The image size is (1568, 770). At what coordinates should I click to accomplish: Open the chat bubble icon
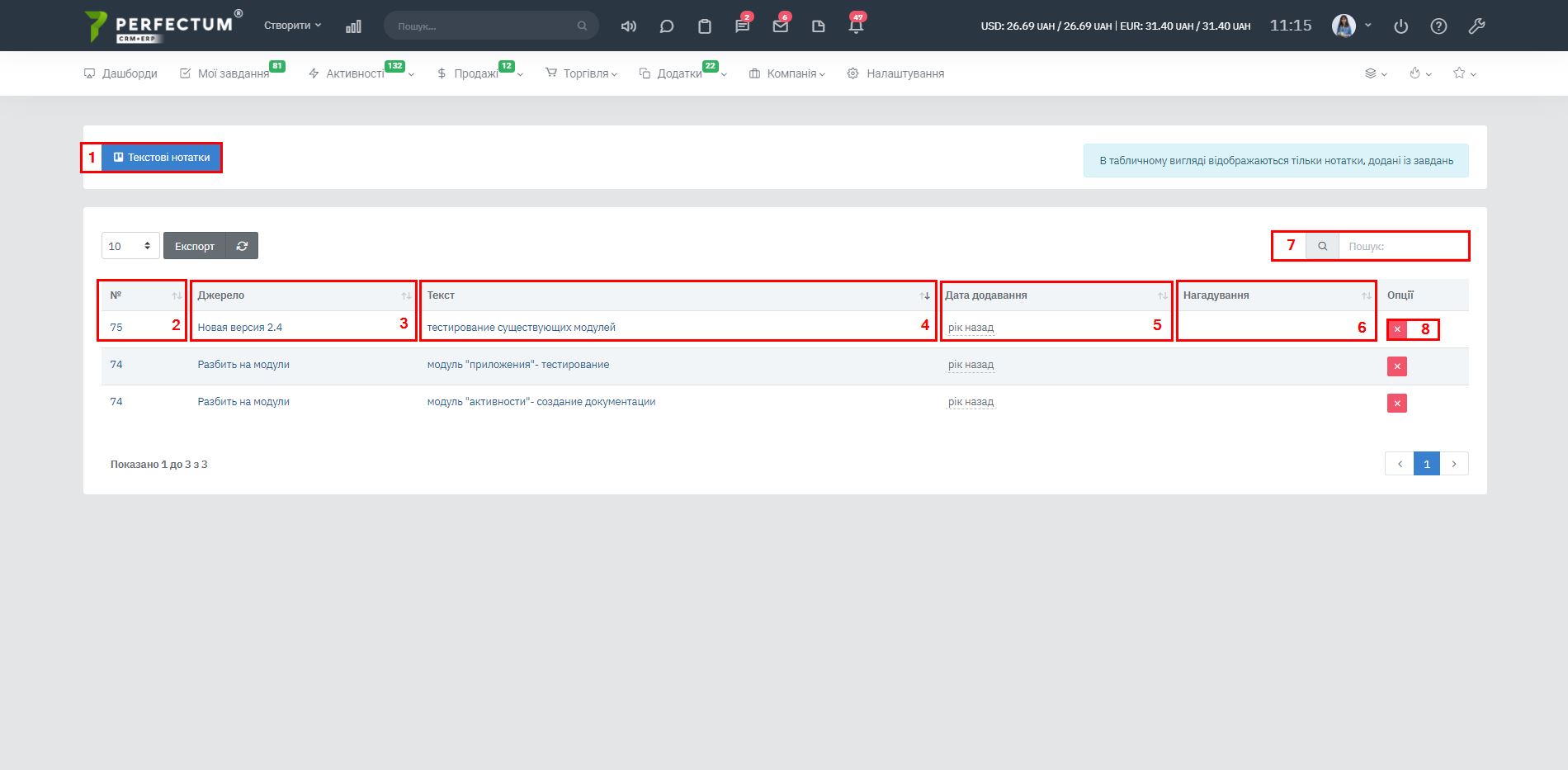667,26
